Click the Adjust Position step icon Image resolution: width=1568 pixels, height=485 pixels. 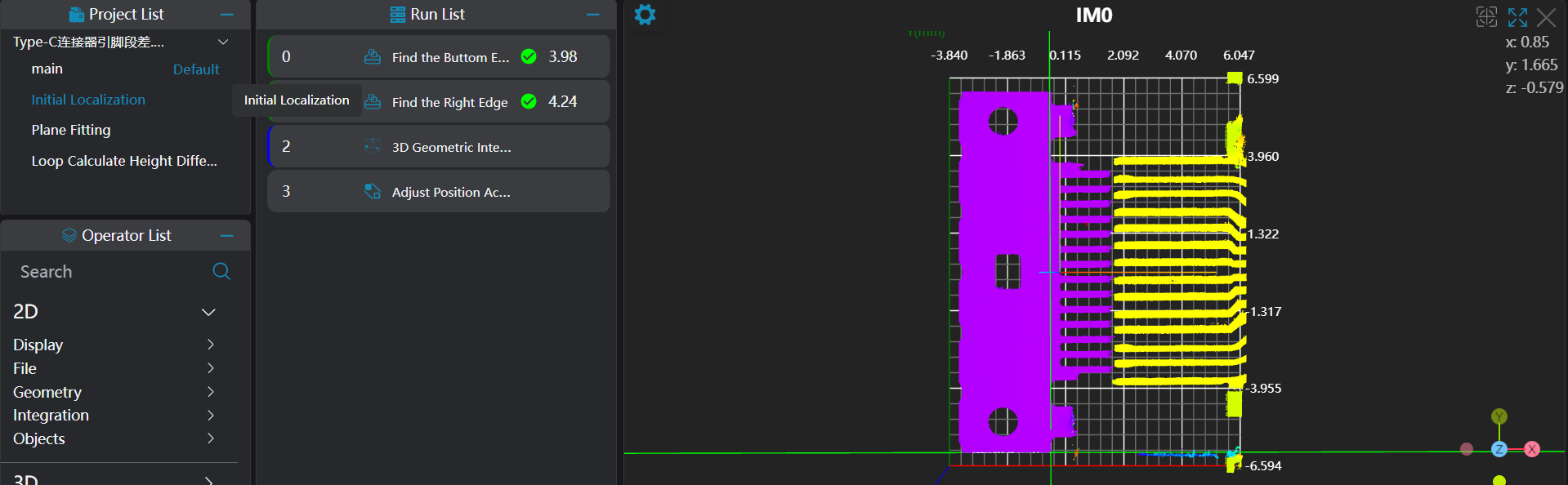tap(373, 192)
